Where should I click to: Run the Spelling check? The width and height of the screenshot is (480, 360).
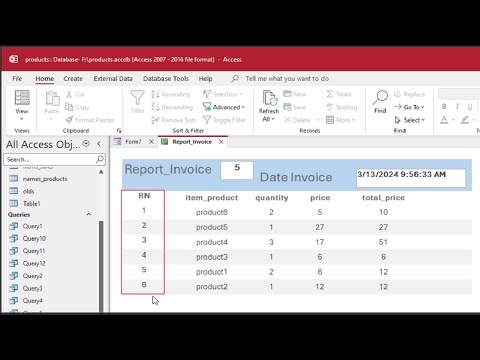coord(342,107)
